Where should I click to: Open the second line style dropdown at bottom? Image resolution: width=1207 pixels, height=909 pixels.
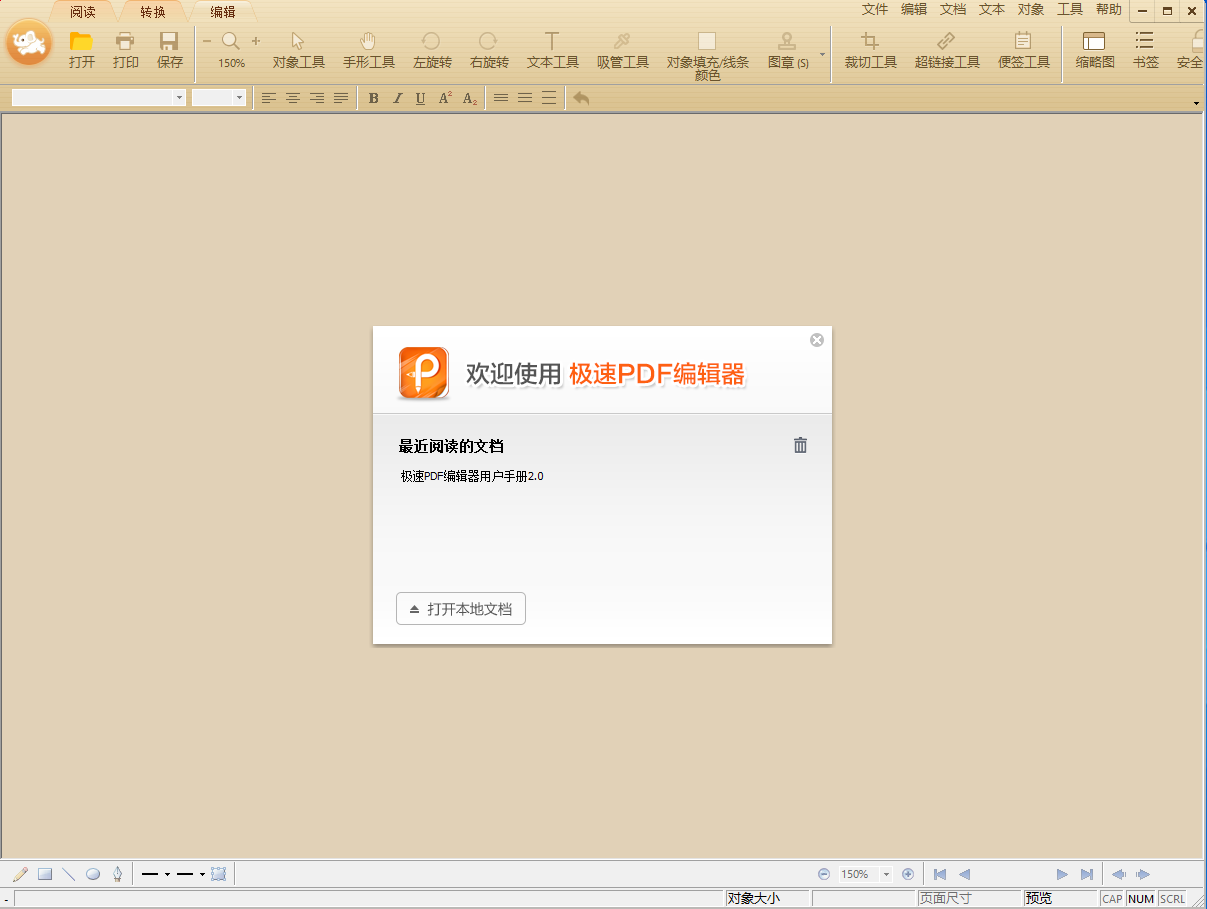[x=202, y=874]
